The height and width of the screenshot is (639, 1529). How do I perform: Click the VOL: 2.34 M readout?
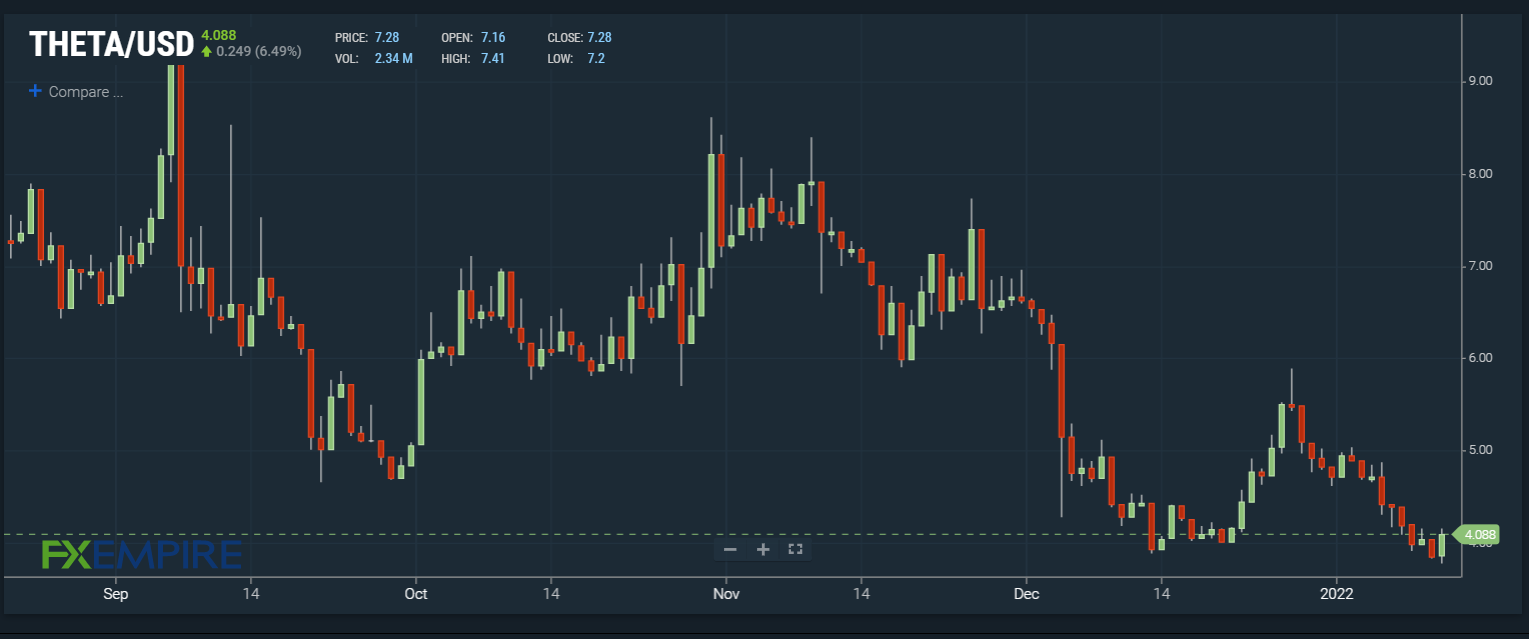(x=374, y=58)
